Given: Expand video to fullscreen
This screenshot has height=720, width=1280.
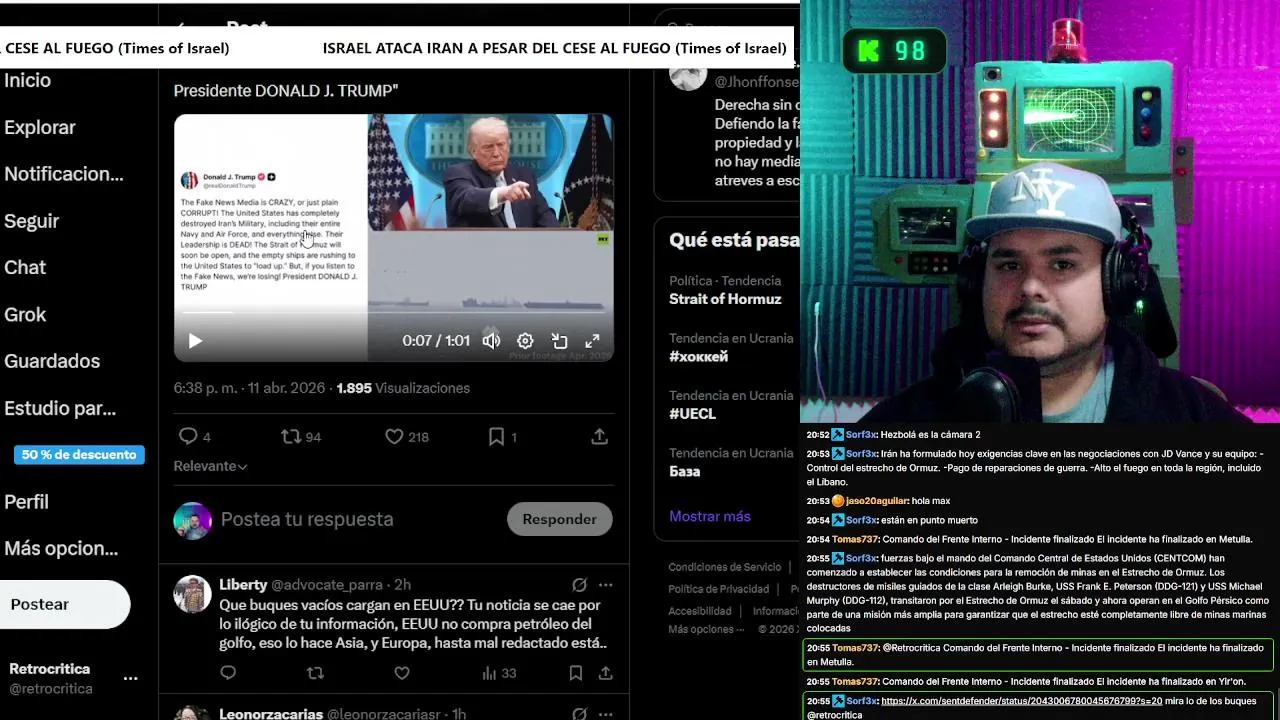Looking at the screenshot, I should 592,341.
